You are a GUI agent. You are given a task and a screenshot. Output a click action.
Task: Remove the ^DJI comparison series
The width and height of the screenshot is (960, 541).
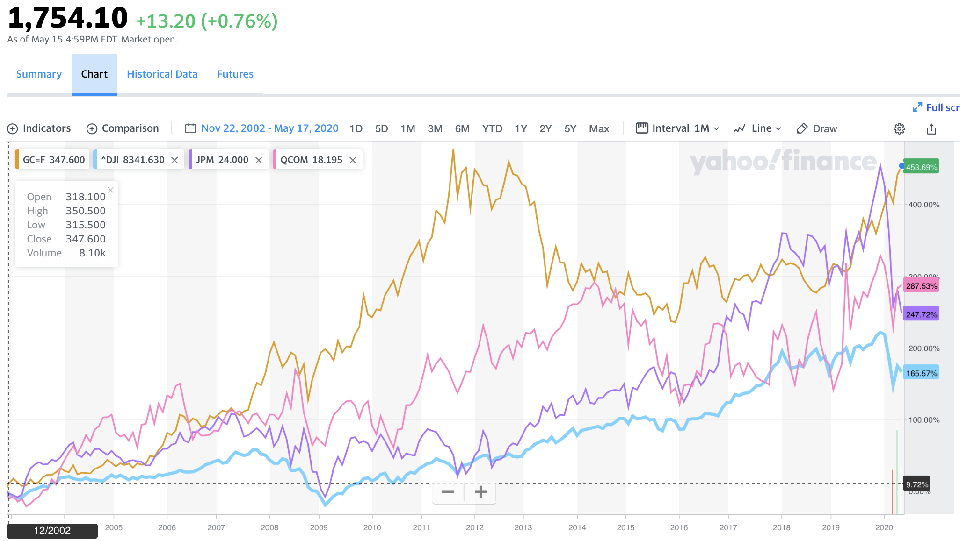(175, 159)
